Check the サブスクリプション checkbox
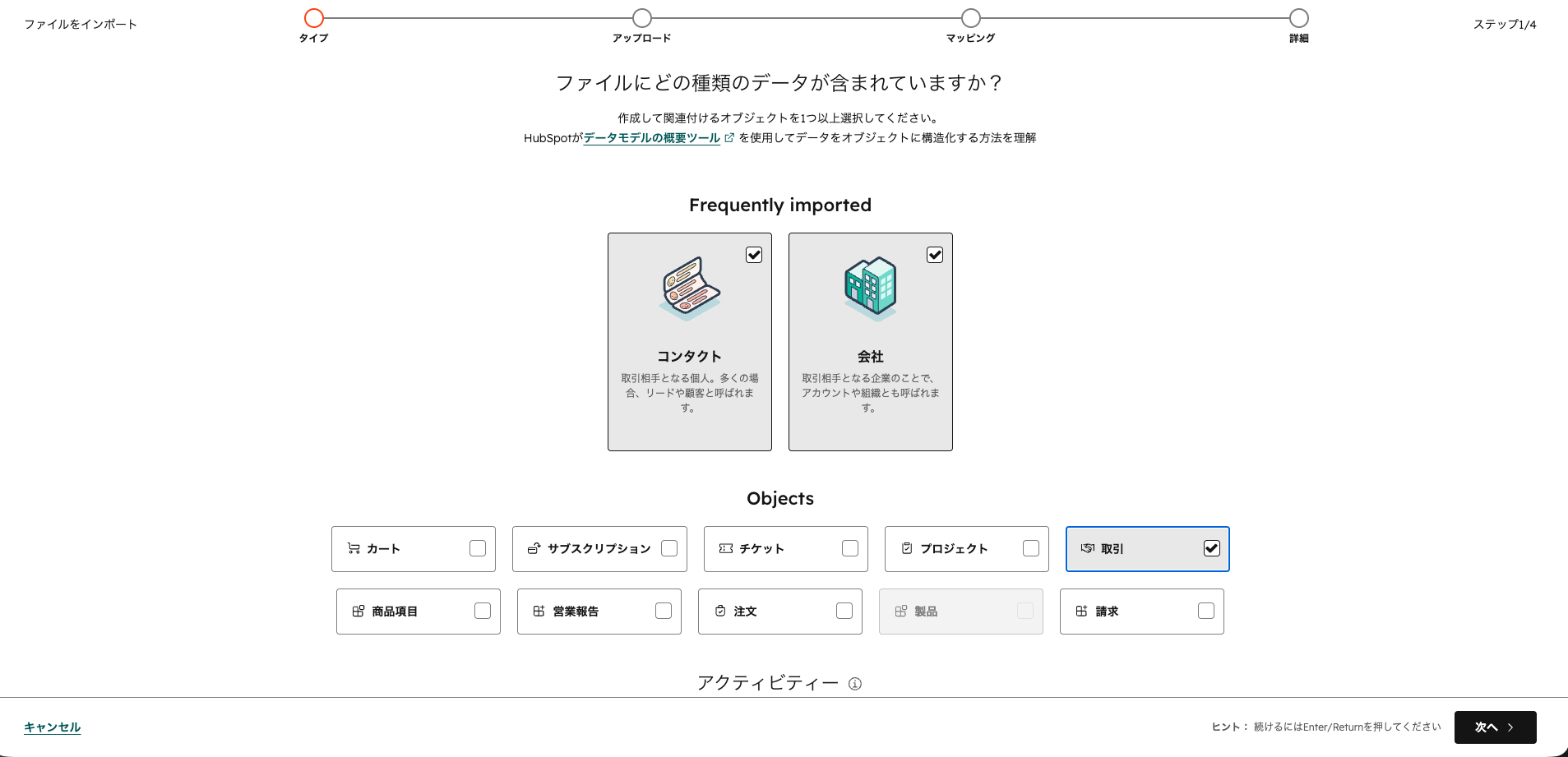The image size is (1568, 757). click(x=669, y=548)
